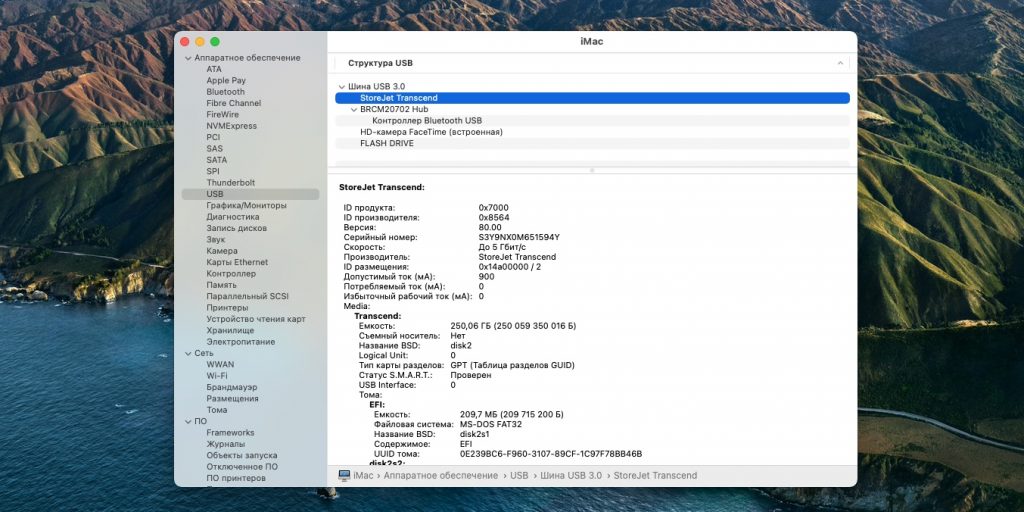Open SATA hardware section

(217, 160)
